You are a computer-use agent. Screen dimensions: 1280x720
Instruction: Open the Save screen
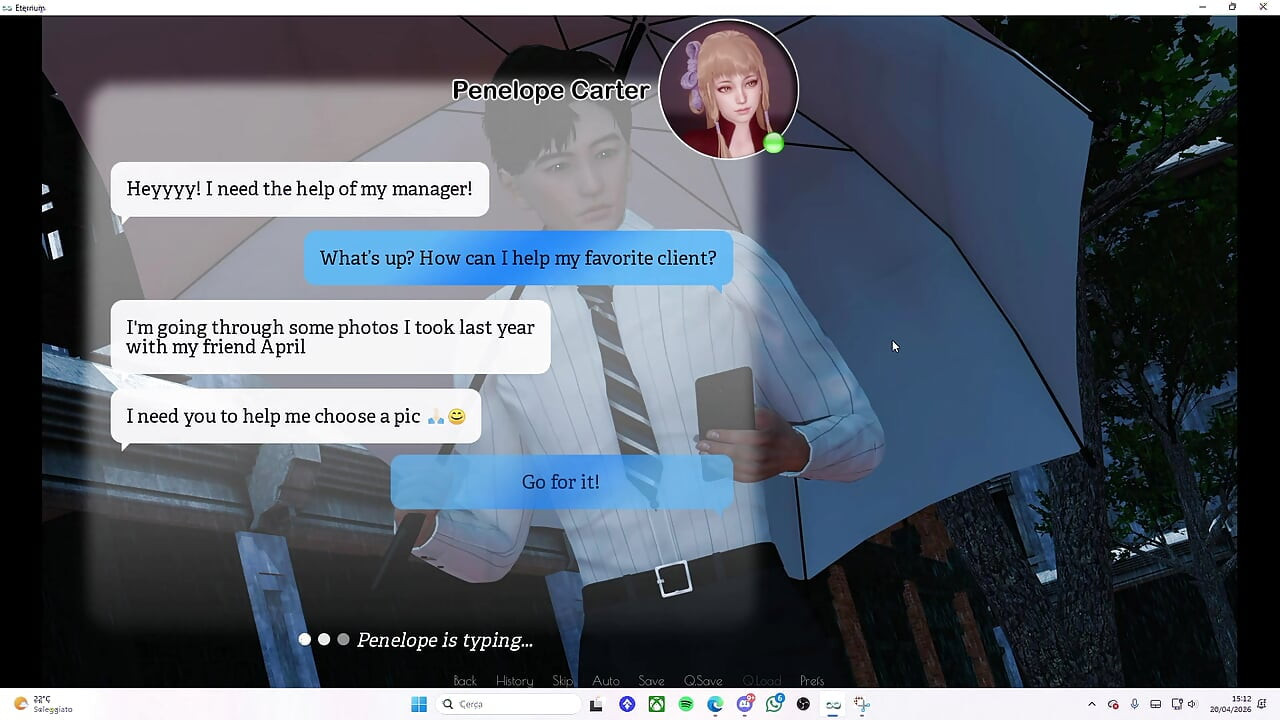(651, 681)
